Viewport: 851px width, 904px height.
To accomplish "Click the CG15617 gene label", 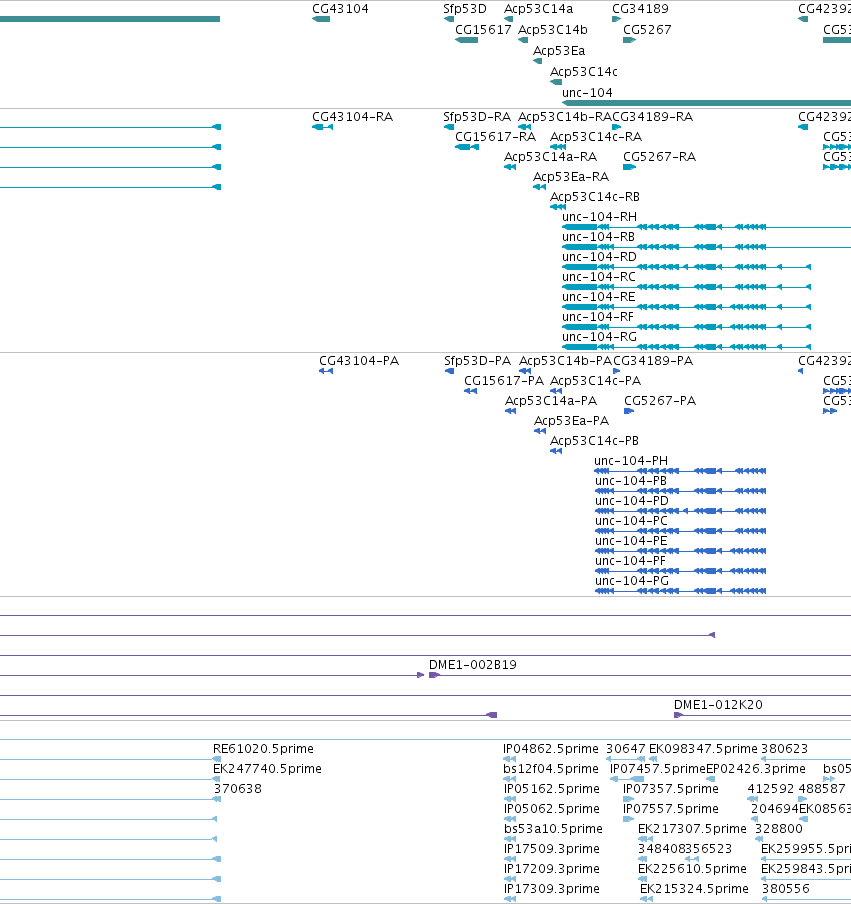I will point(483,29).
